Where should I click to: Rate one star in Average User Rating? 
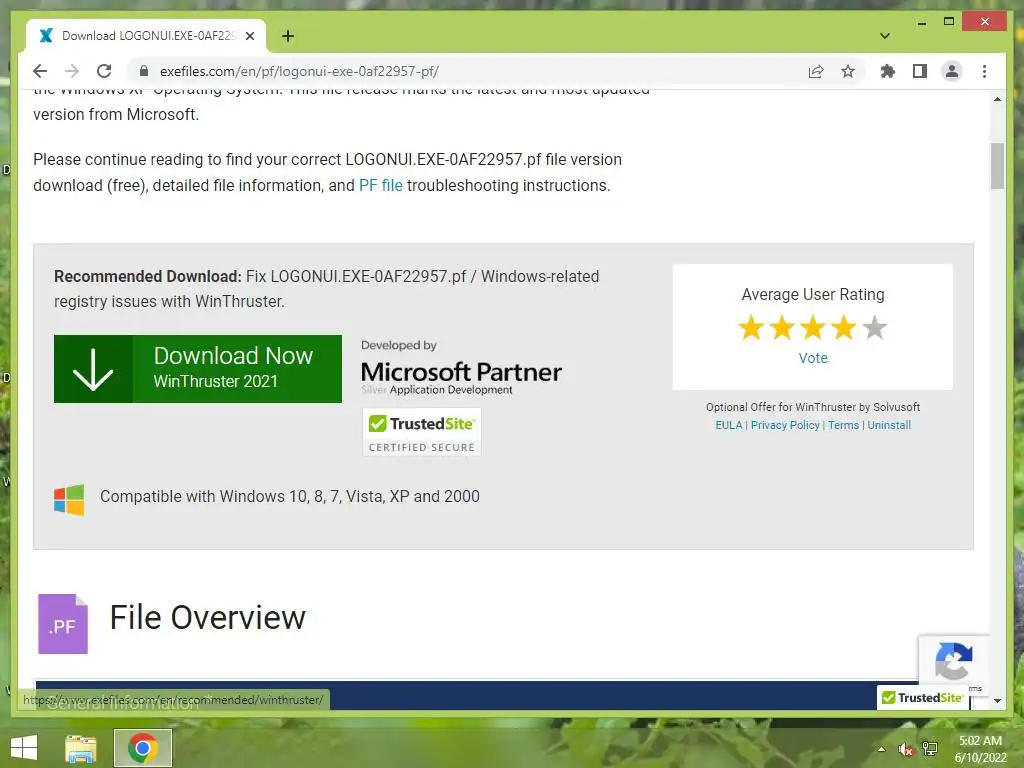(751, 328)
